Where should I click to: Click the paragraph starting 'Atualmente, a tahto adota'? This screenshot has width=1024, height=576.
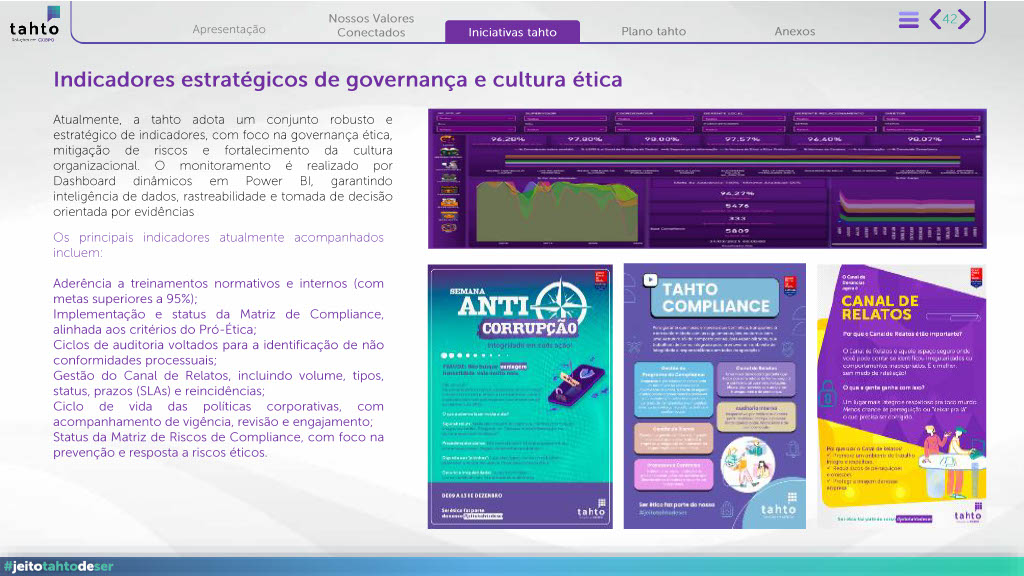[223, 166]
